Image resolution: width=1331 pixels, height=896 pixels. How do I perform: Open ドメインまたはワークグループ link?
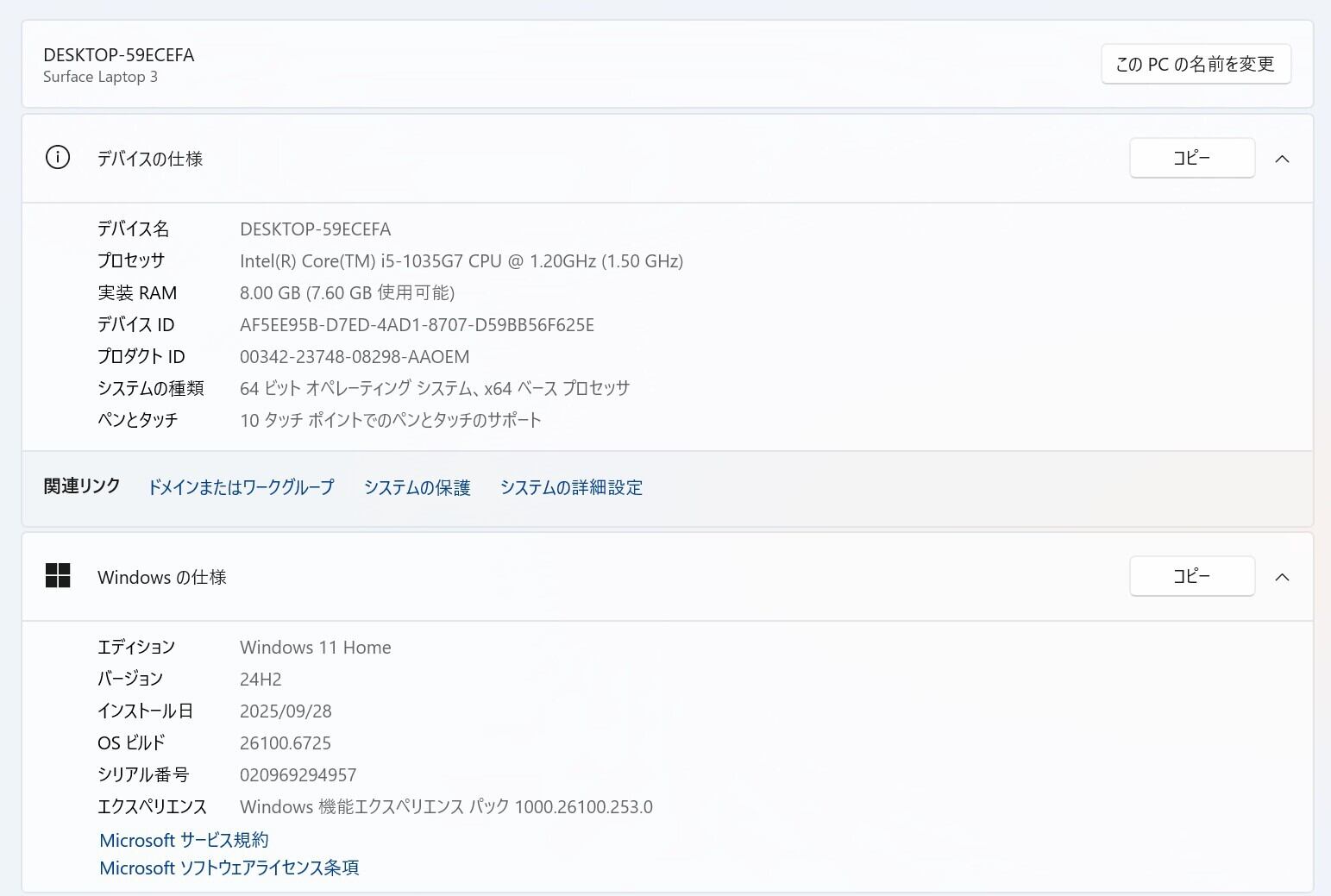pyautogui.click(x=241, y=487)
